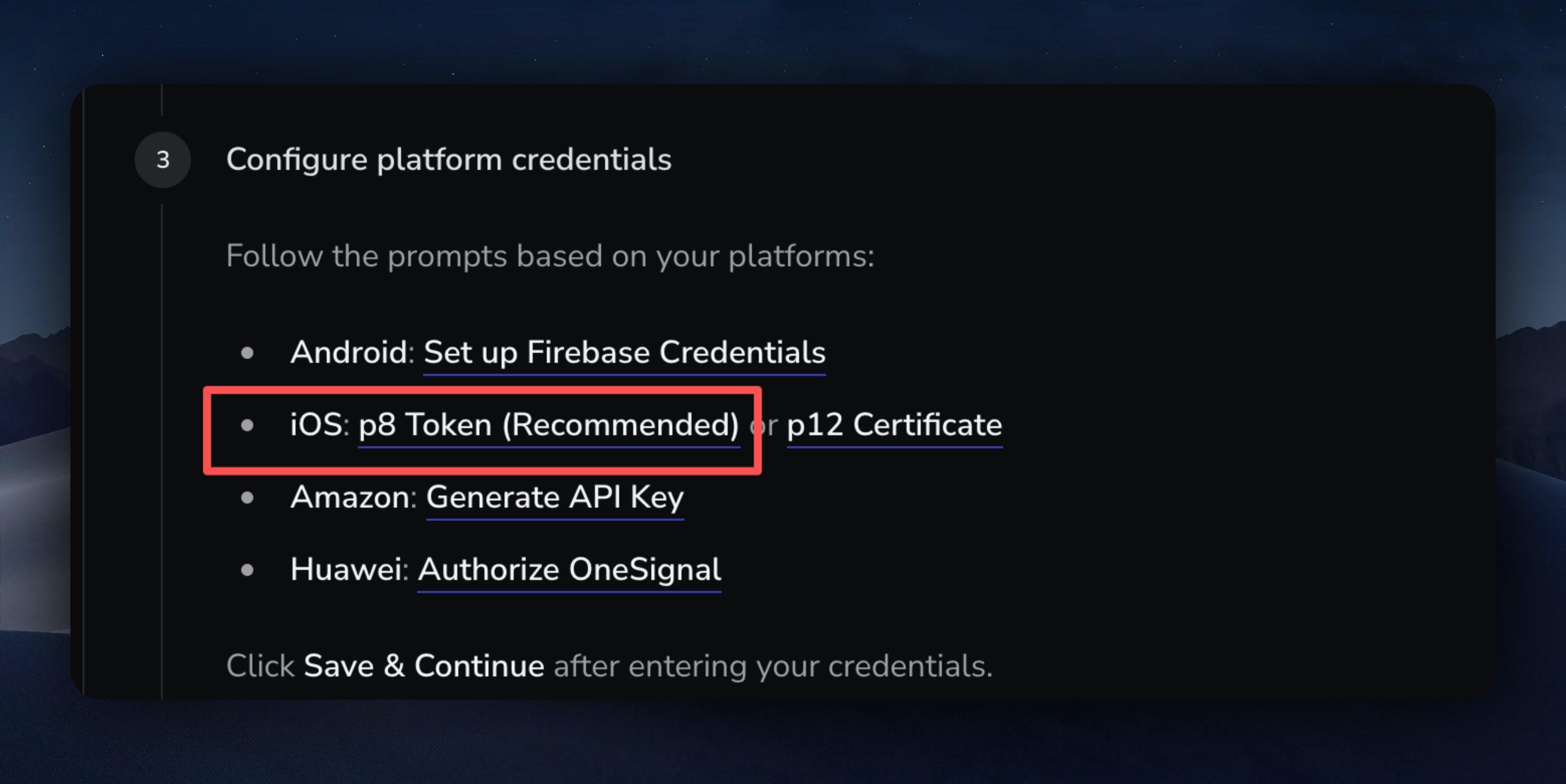The height and width of the screenshot is (784, 1566).
Task: Click the Configure platform credentials heading
Action: click(449, 160)
